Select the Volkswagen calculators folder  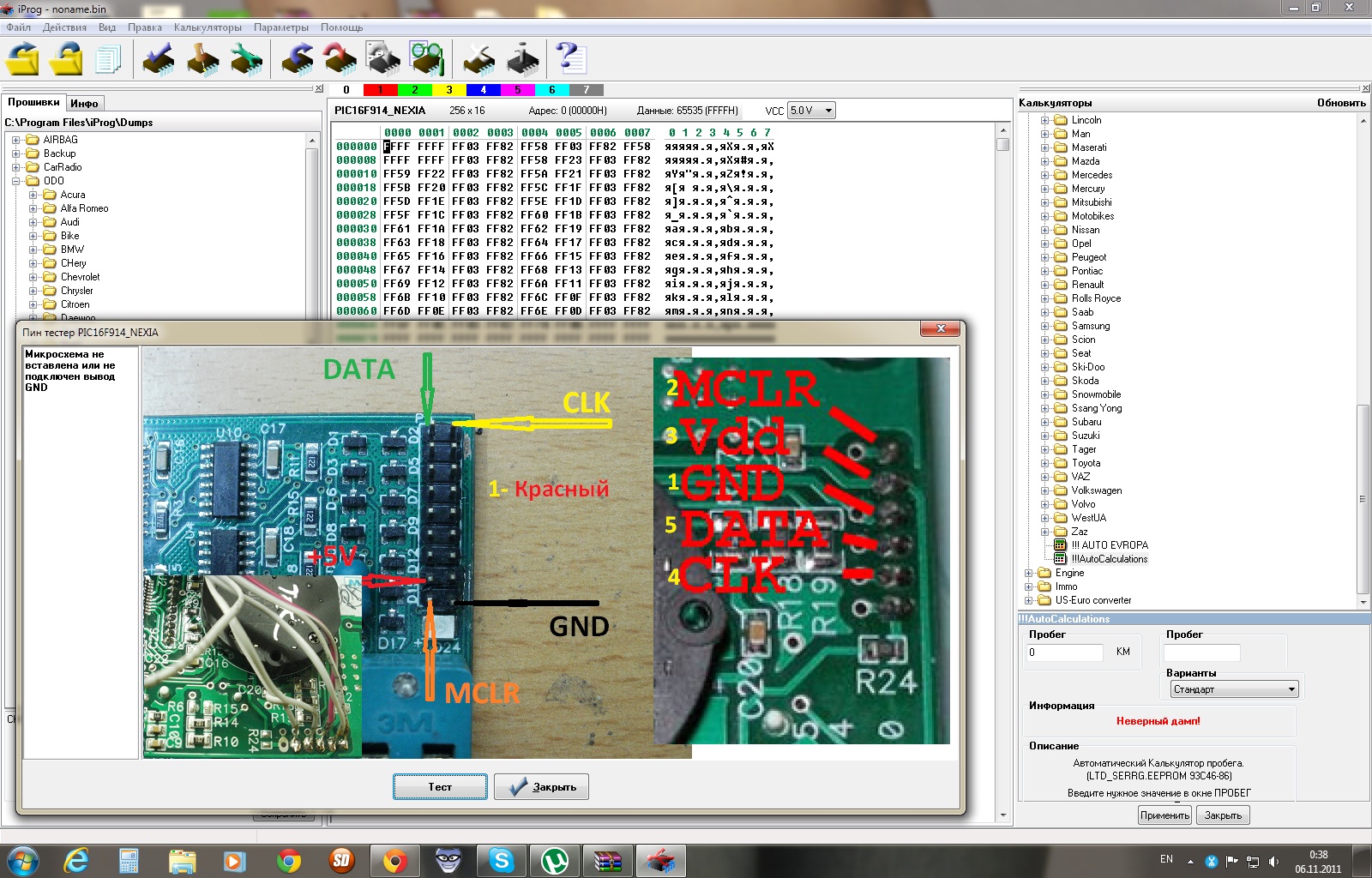[x=1096, y=490]
